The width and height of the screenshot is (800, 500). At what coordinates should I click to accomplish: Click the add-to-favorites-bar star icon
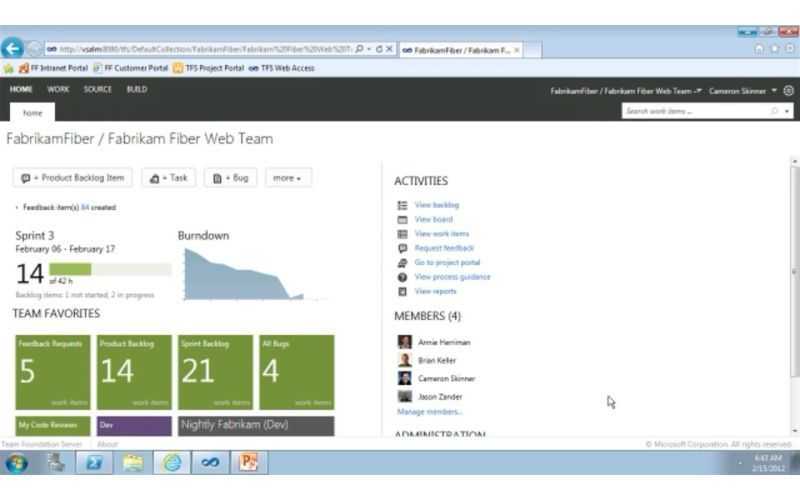point(9,68)
